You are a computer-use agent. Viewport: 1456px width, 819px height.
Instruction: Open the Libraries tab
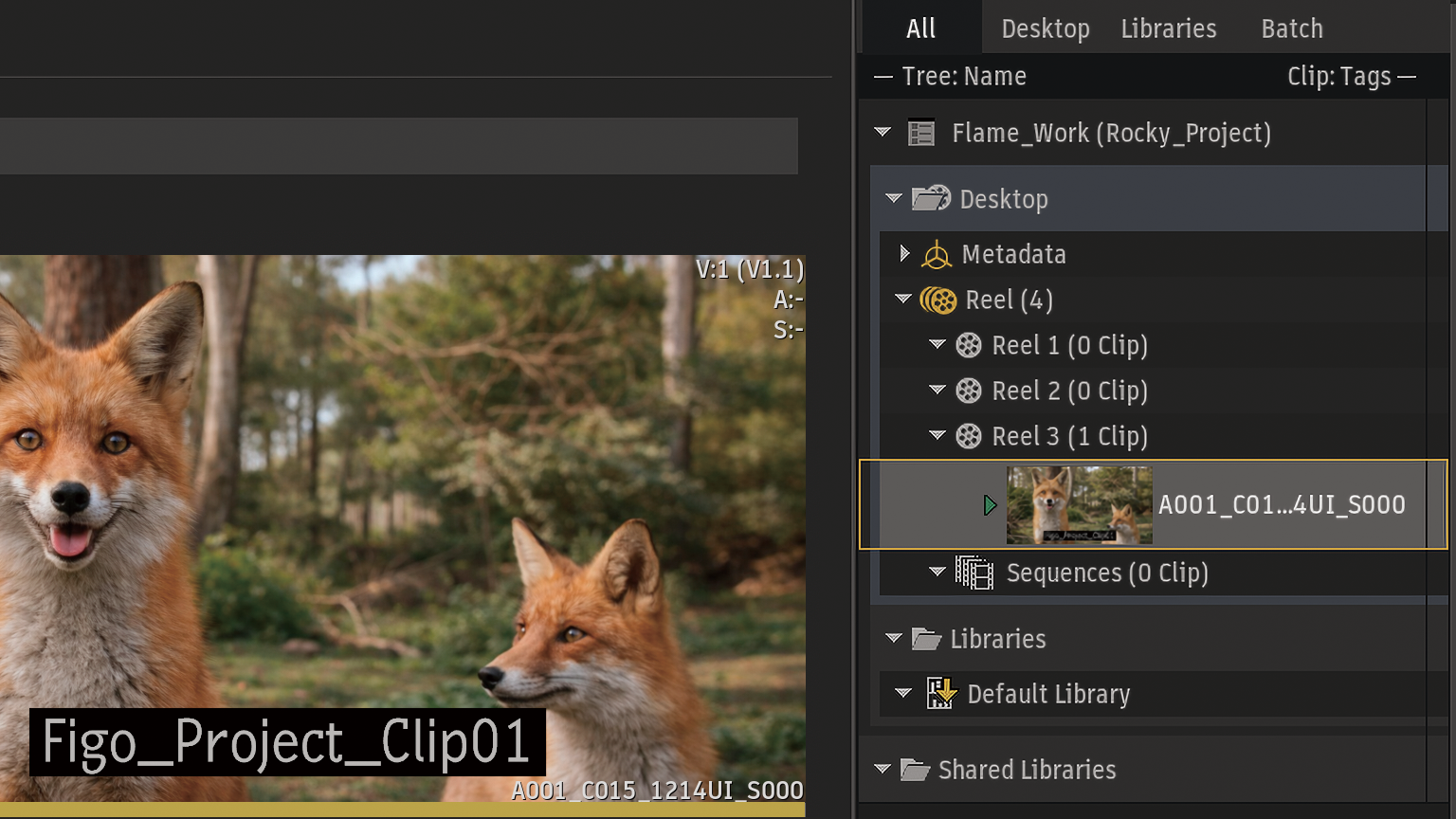1168,28
